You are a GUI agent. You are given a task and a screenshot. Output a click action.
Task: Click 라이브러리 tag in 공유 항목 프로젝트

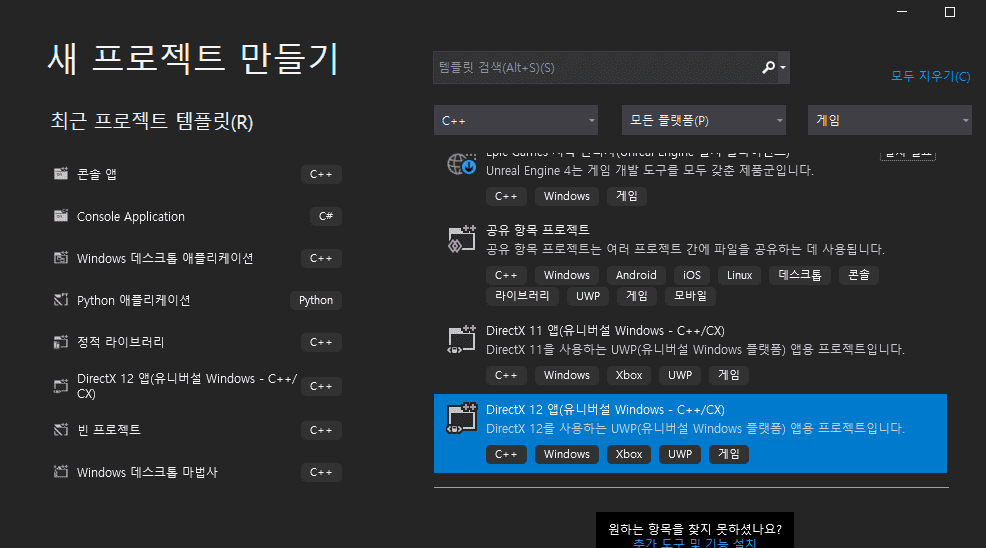[x=522, y=296]
